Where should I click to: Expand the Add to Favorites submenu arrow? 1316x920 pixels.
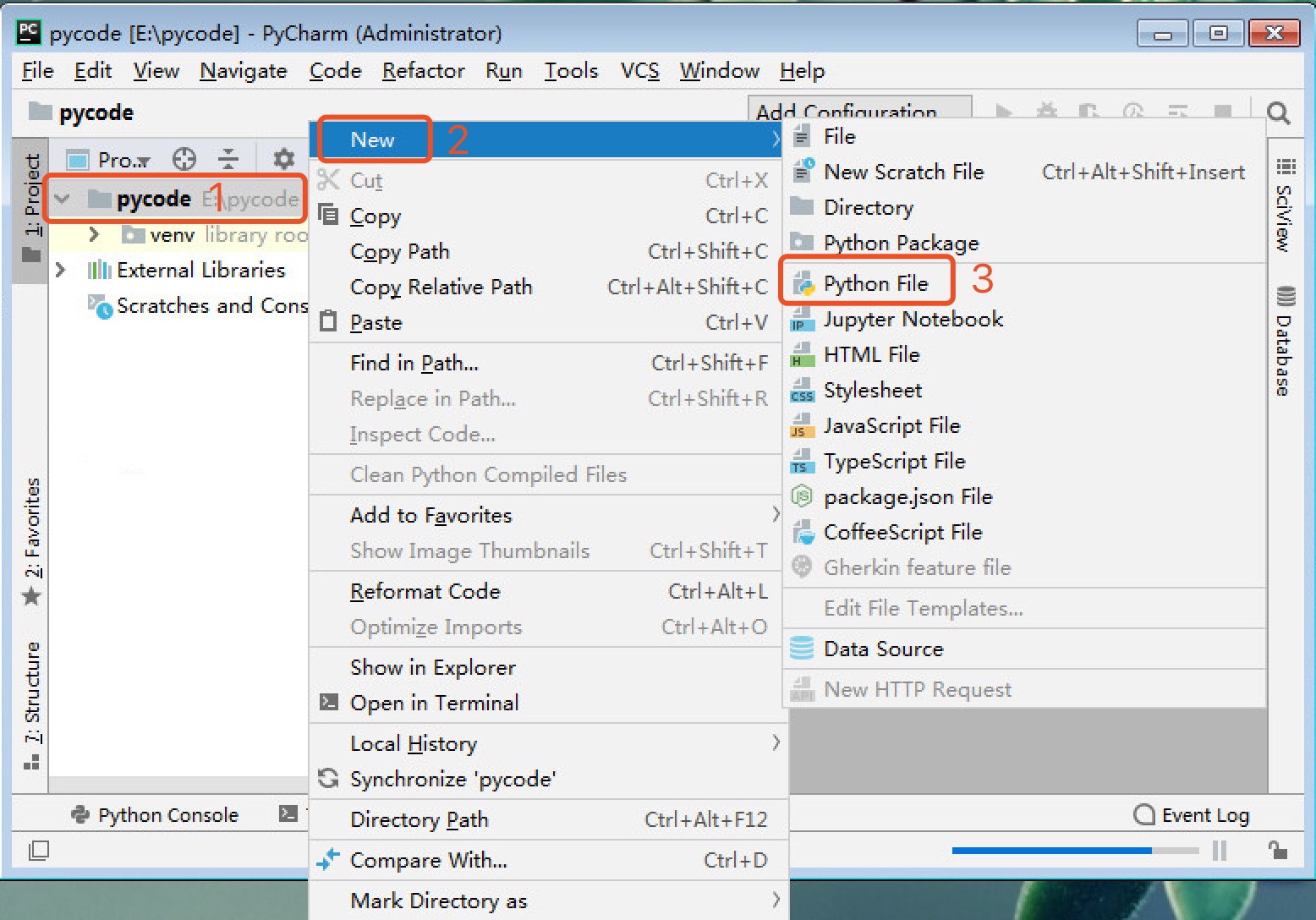775,514
